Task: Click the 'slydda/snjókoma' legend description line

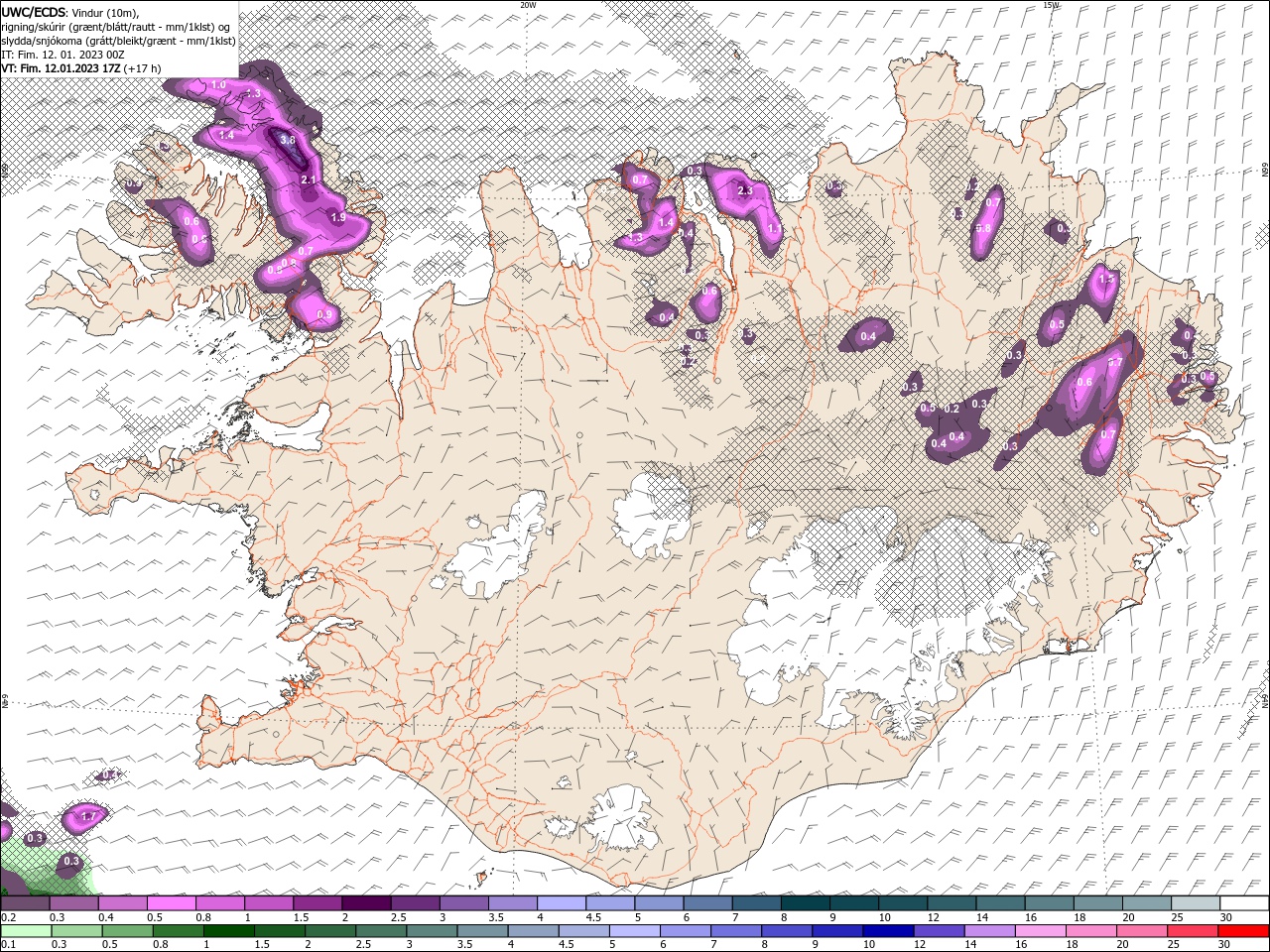Action: pos(118,40)
